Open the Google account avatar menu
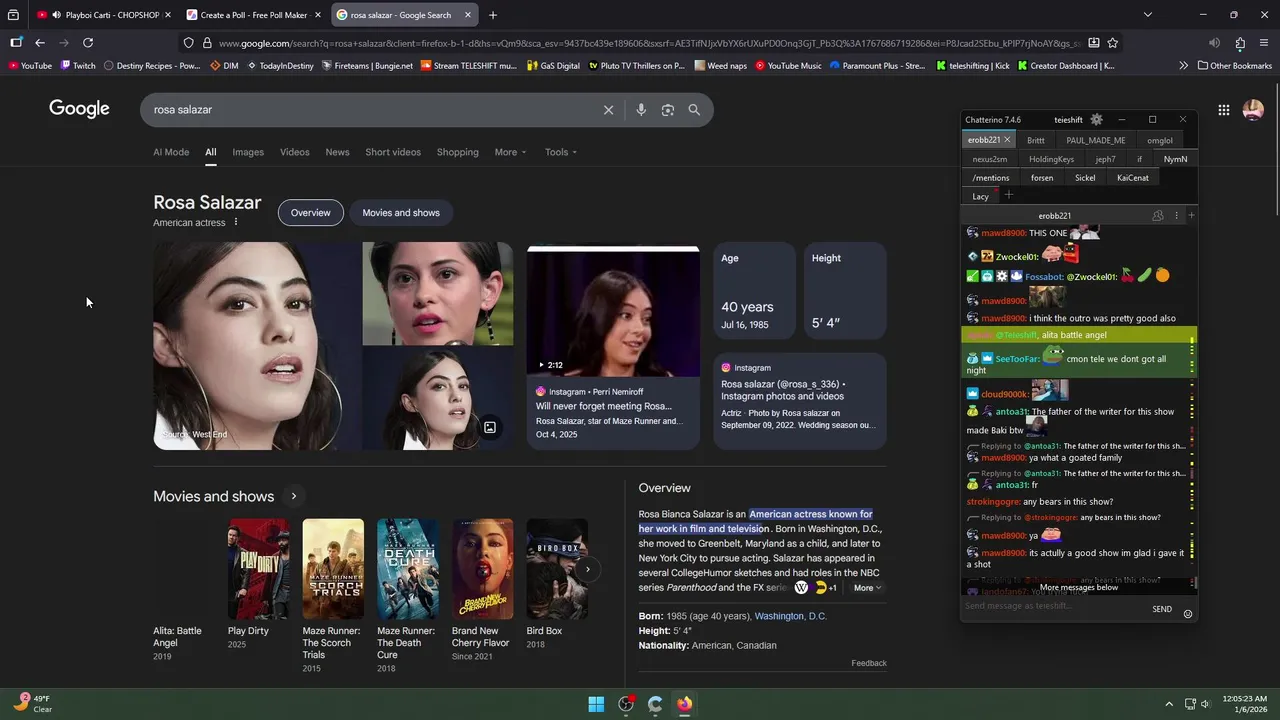The height and width of the screenshot is (720, 1280). 1253,110
